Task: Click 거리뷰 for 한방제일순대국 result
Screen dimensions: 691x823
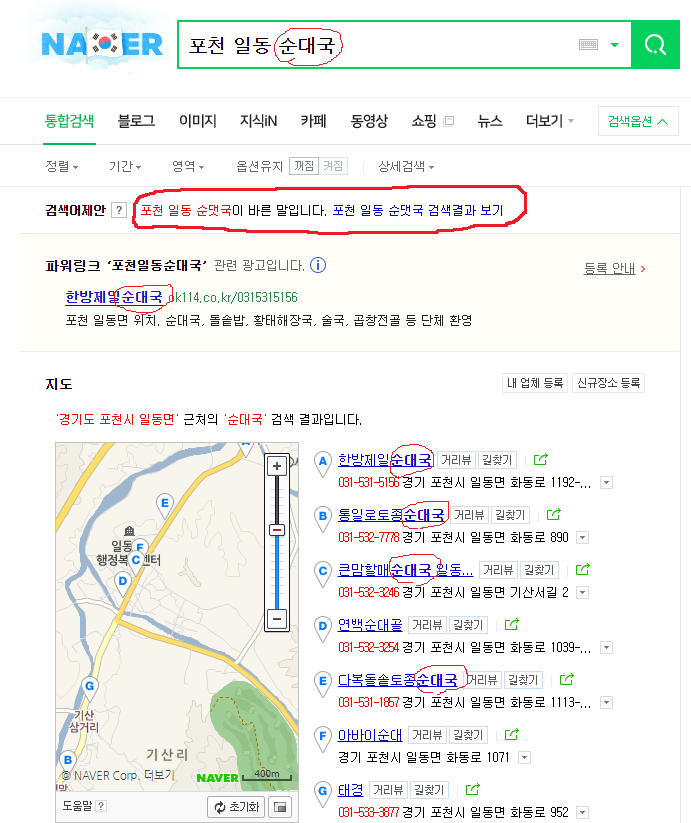Action: (x=456, y=460)
